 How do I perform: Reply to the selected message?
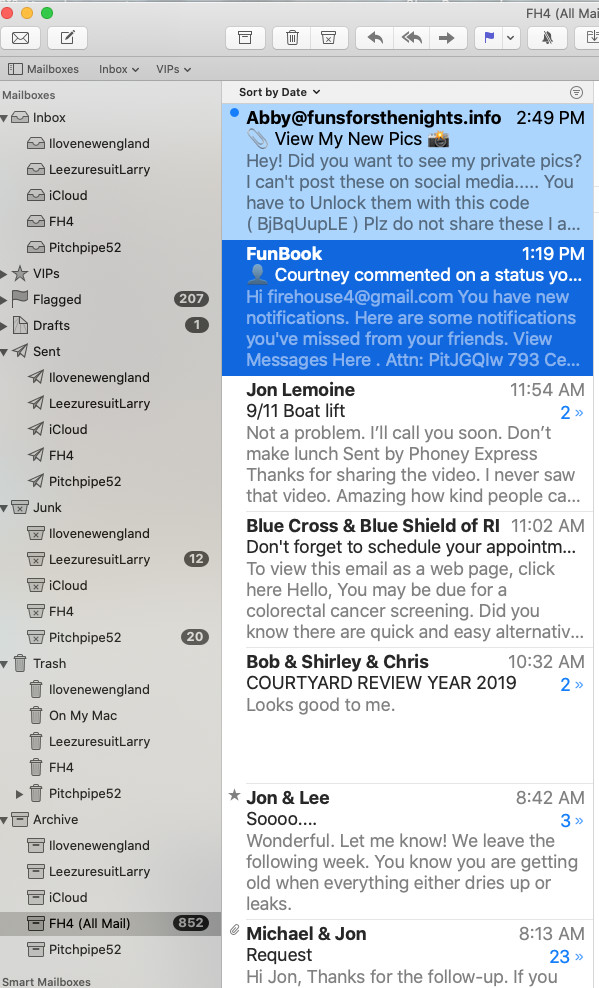tap(375, 38)
